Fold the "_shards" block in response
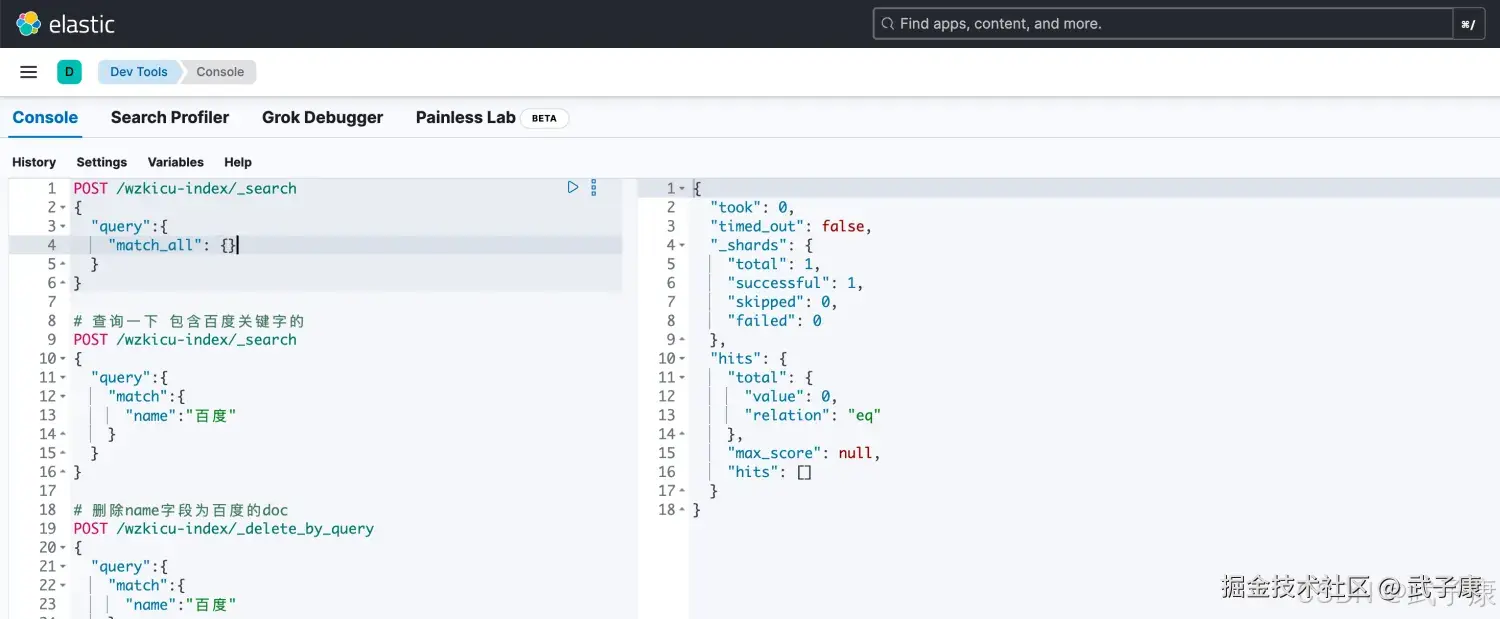 (x=682, y=246)
